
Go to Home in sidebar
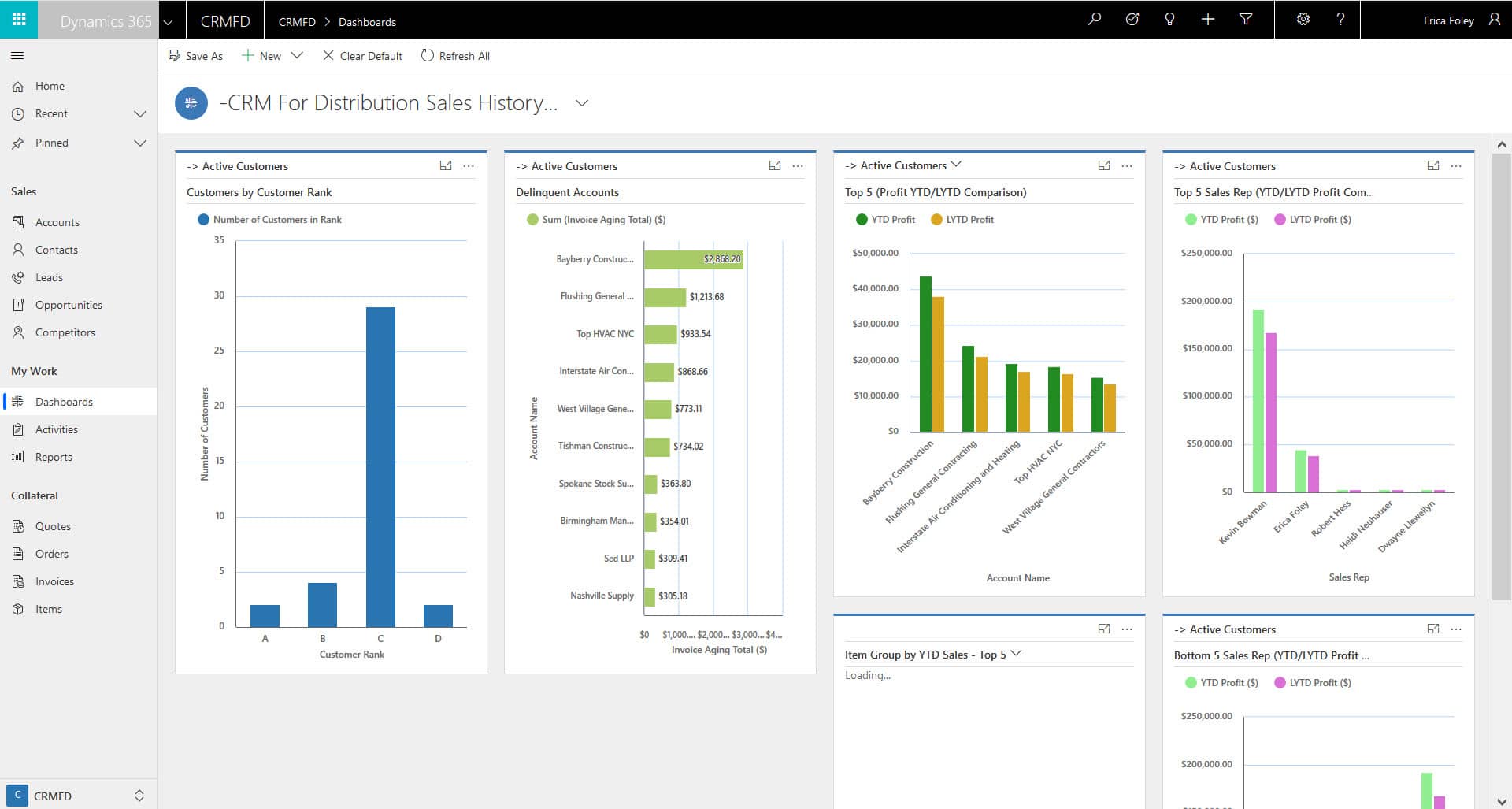79,86
